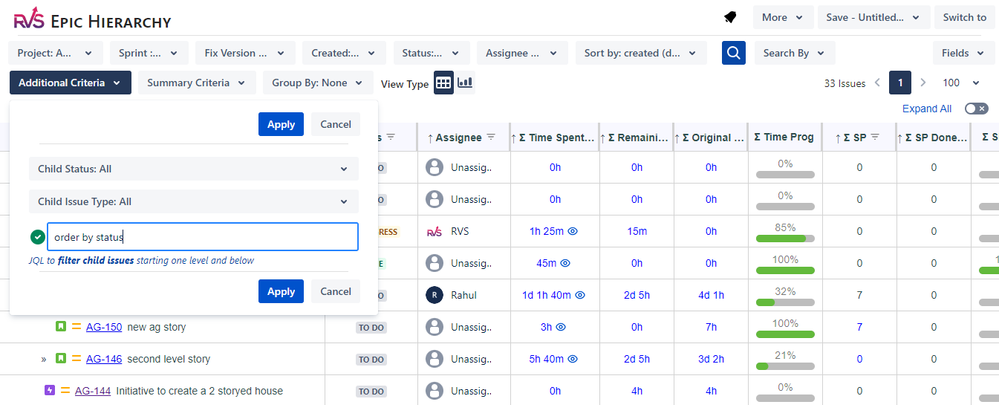
Task: Click the bottom Apply button
Action: (x=281, y=291)
